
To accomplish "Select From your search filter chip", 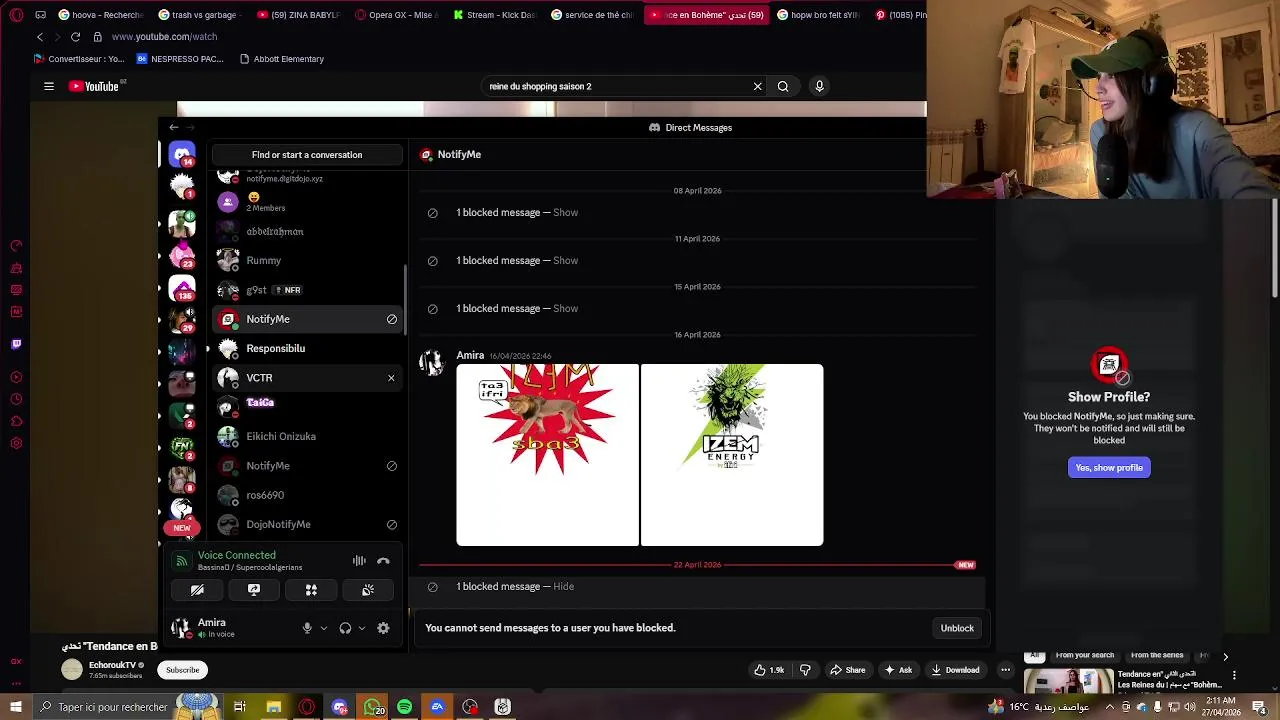I will click(1084, 656).
